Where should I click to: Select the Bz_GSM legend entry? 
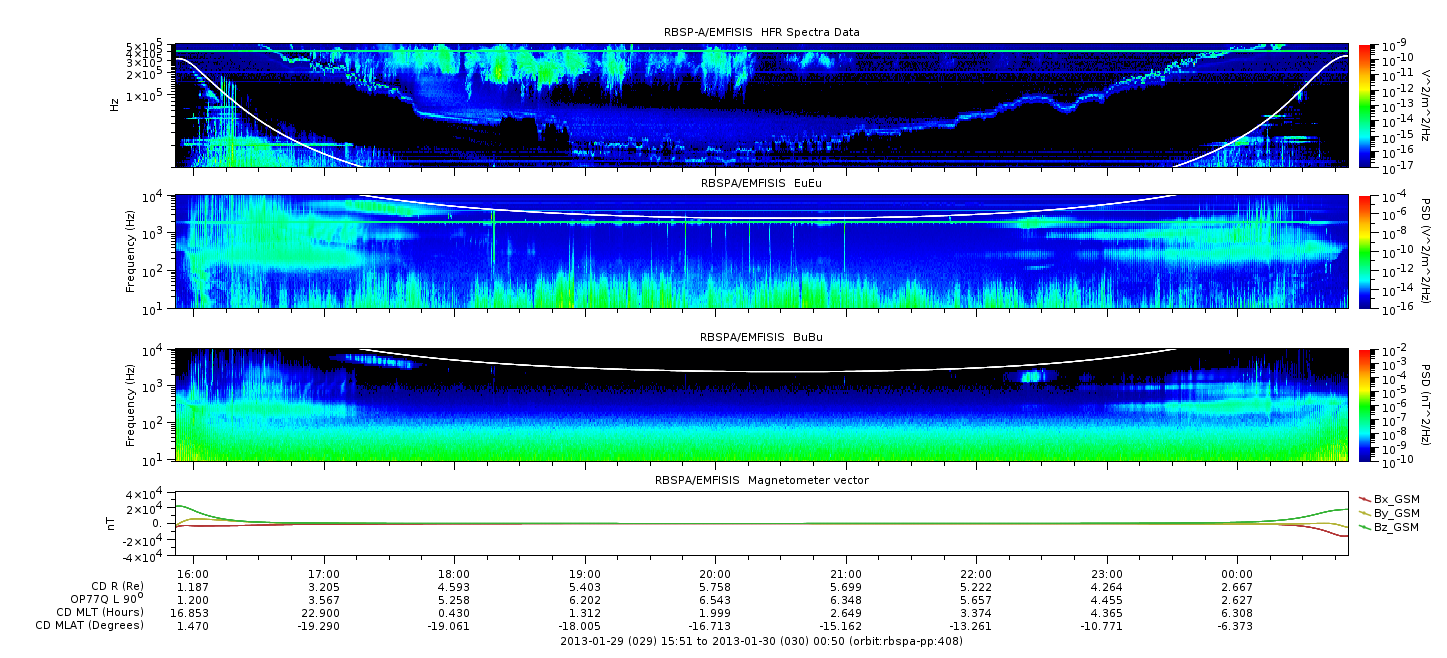point(1388,526)
